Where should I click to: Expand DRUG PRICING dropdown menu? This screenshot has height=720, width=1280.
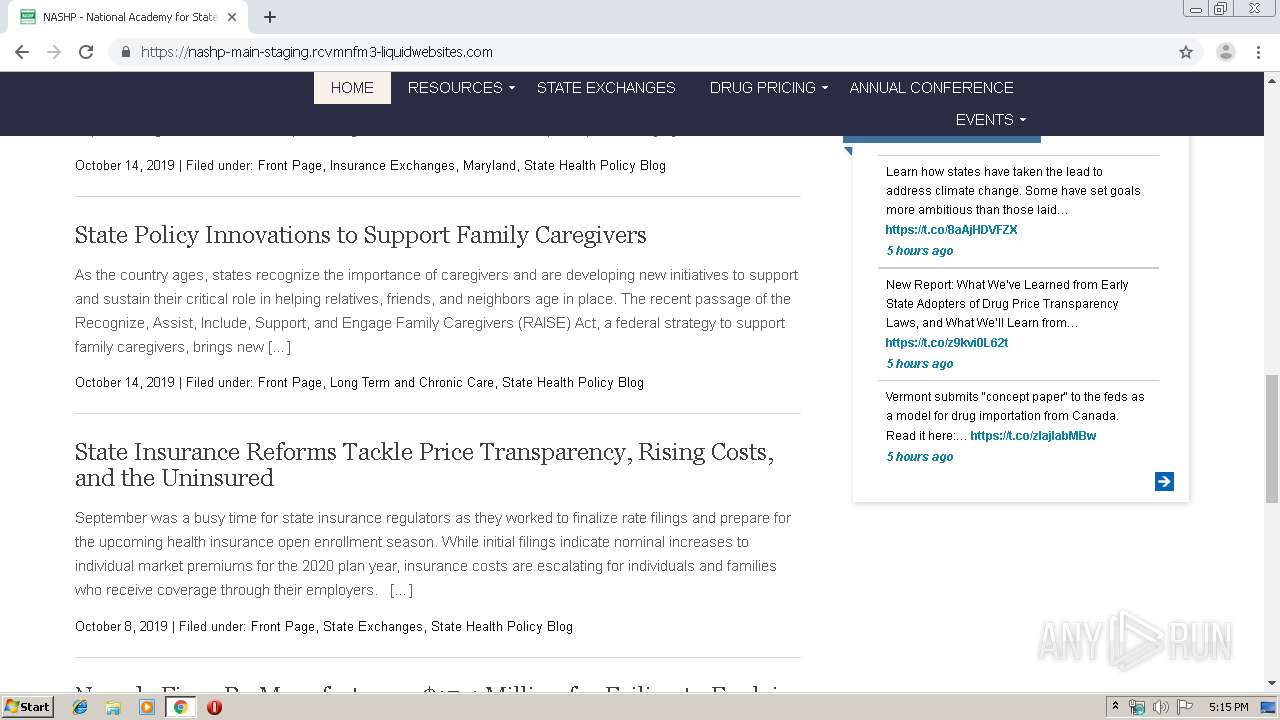point(768,88)
